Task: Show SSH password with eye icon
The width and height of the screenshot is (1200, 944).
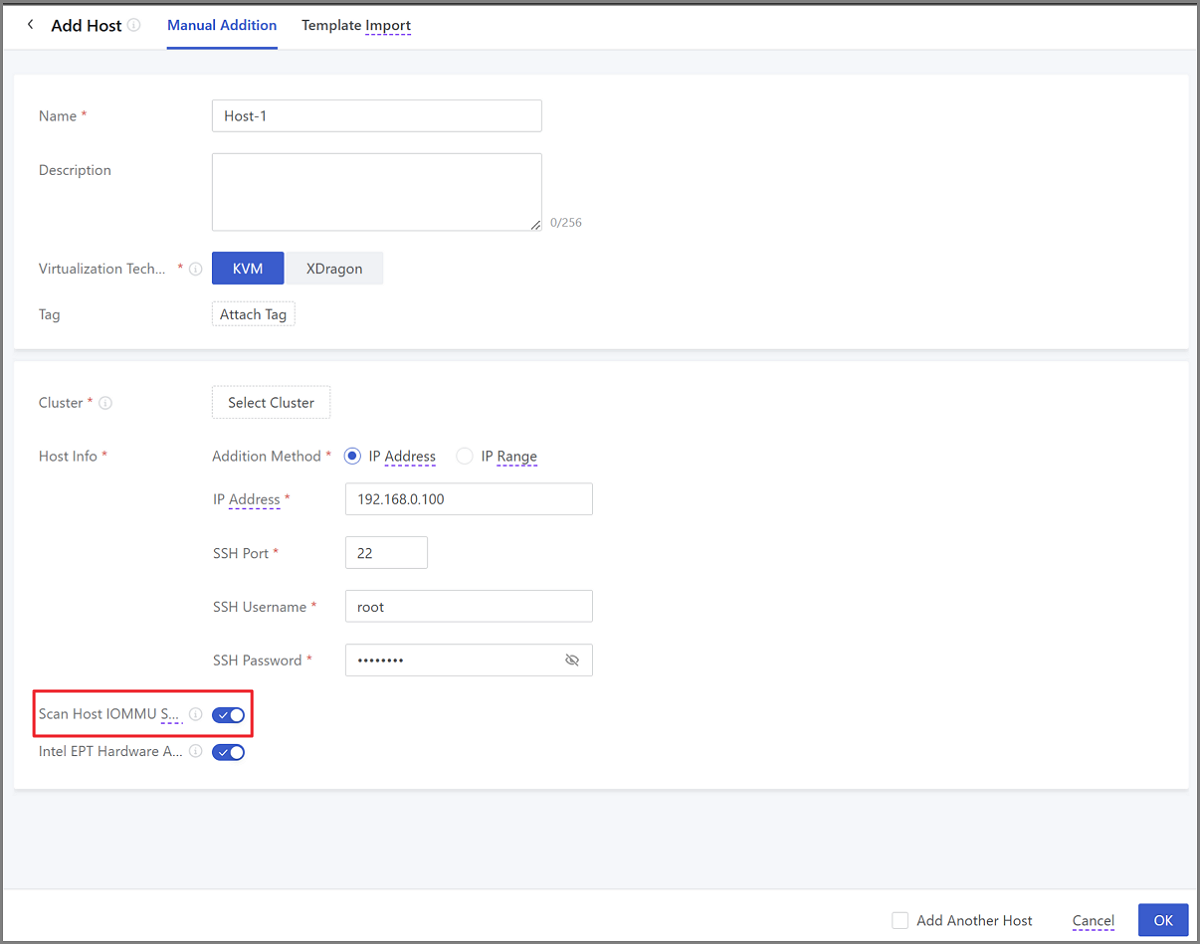Action: coord(572,660)
